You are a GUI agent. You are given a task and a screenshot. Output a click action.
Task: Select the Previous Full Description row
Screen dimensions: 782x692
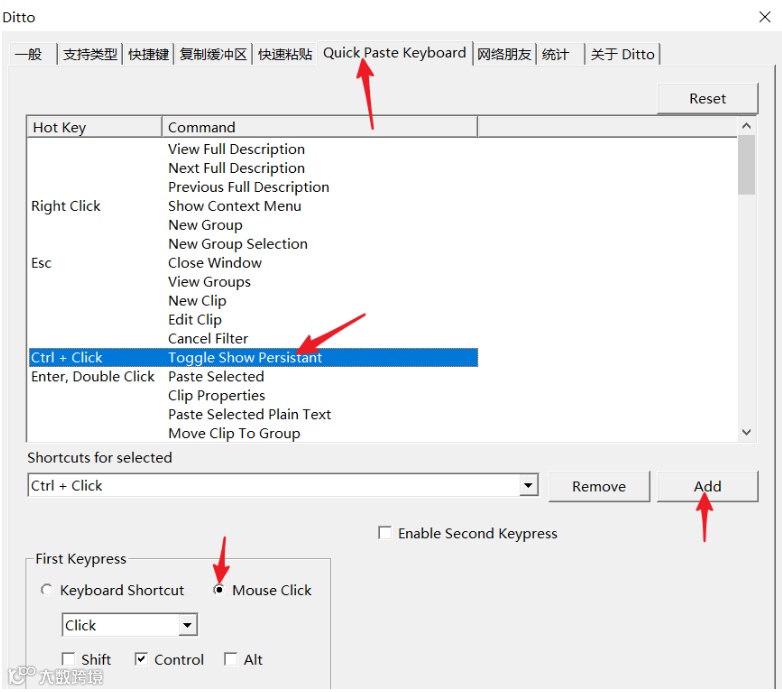click(253, 187)
